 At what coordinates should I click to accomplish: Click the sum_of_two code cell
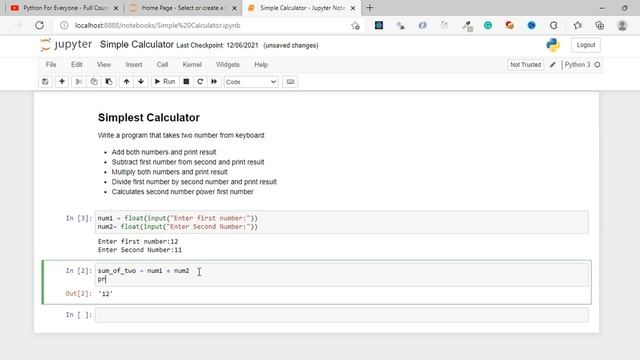coord(342,275)
